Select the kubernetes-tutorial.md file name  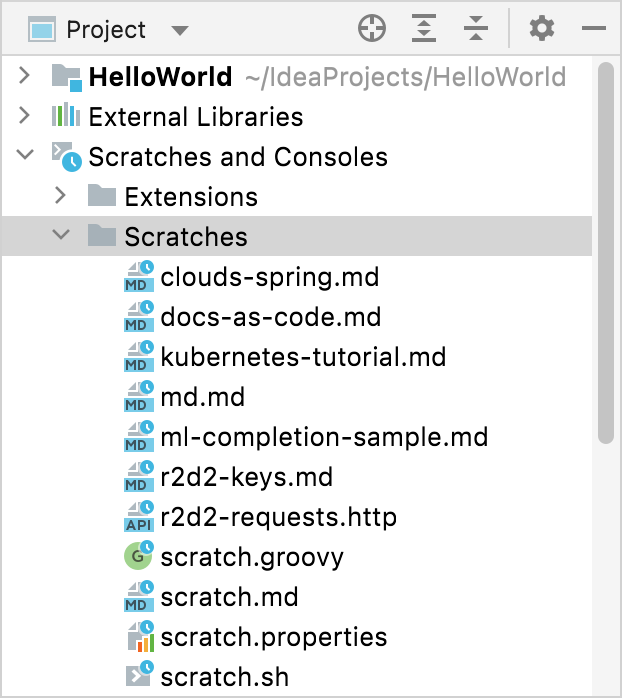click(303, 357)
